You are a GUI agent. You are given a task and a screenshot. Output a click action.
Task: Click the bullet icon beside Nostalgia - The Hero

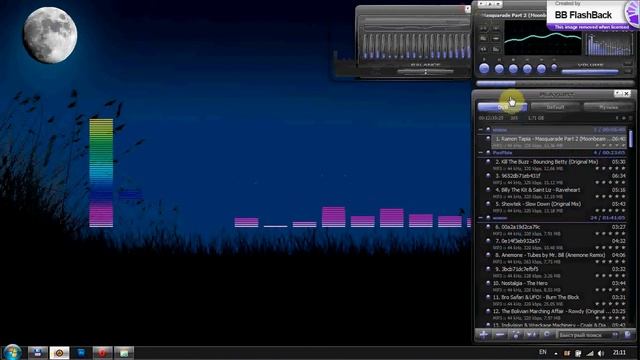(x=488, y=283)
